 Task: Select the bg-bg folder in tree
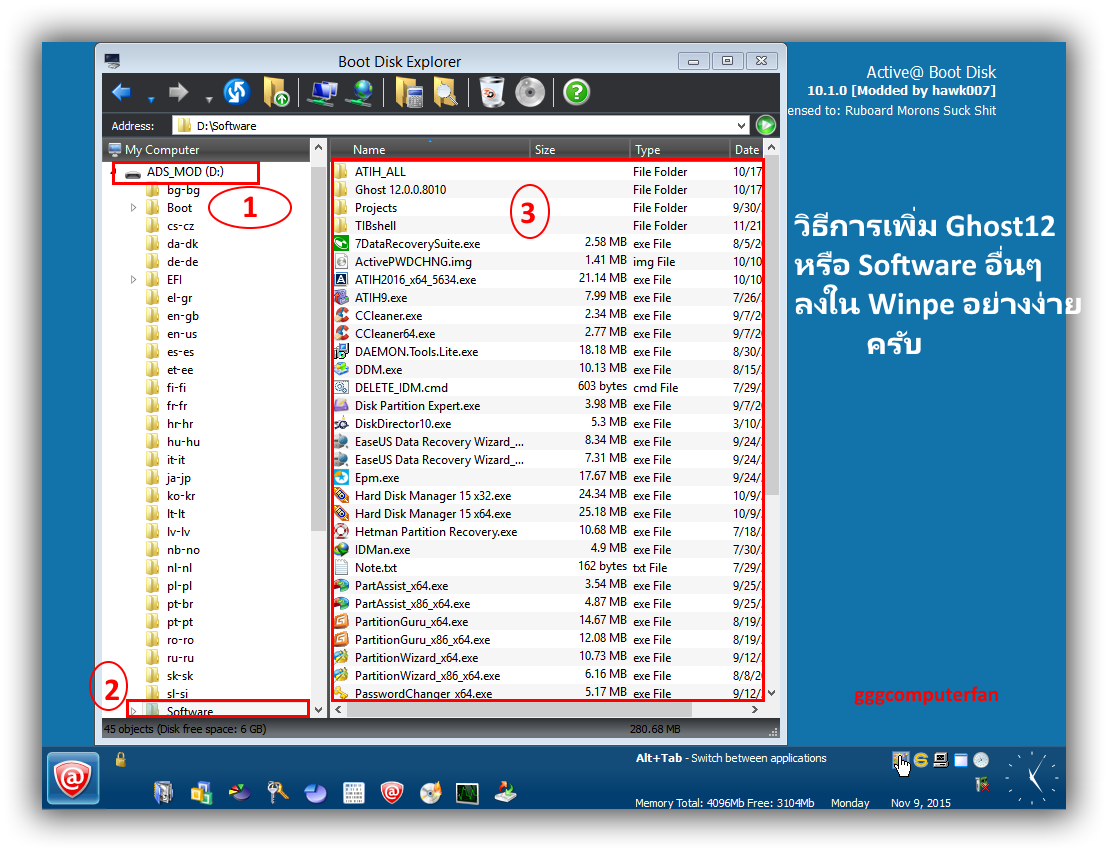tap(182, 190)
